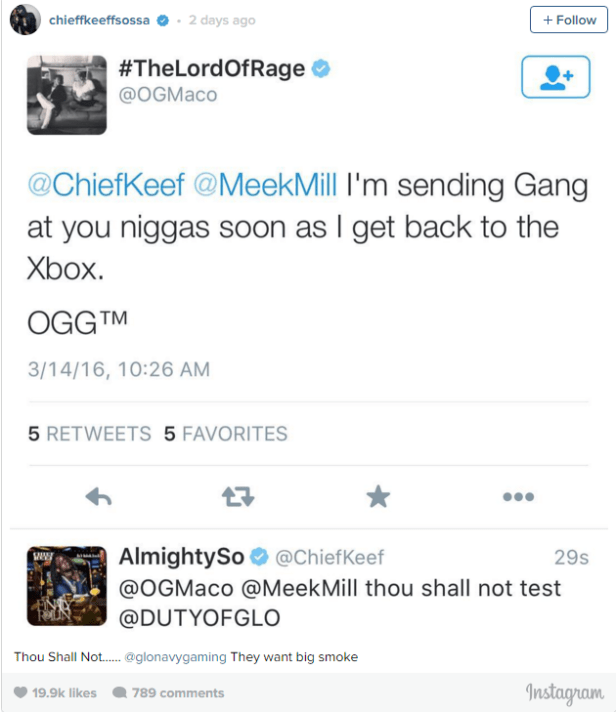This screenshot has height=712, width=616.
Task: Click the heart icon next to 19.9k likes
Action: (20, 692)
